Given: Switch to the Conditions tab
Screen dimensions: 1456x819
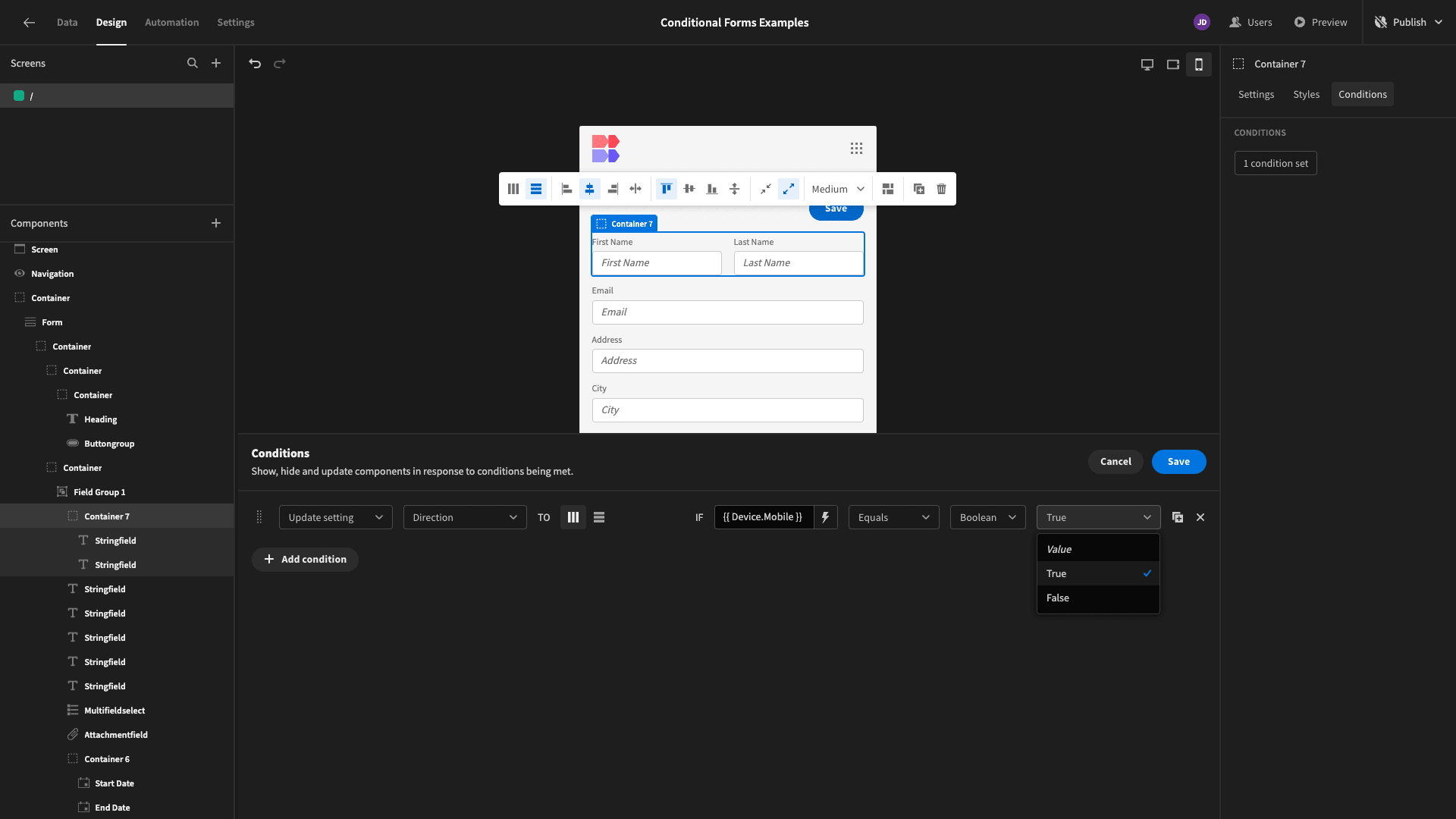Looking at the screenshot, I should click(1363, 95).
